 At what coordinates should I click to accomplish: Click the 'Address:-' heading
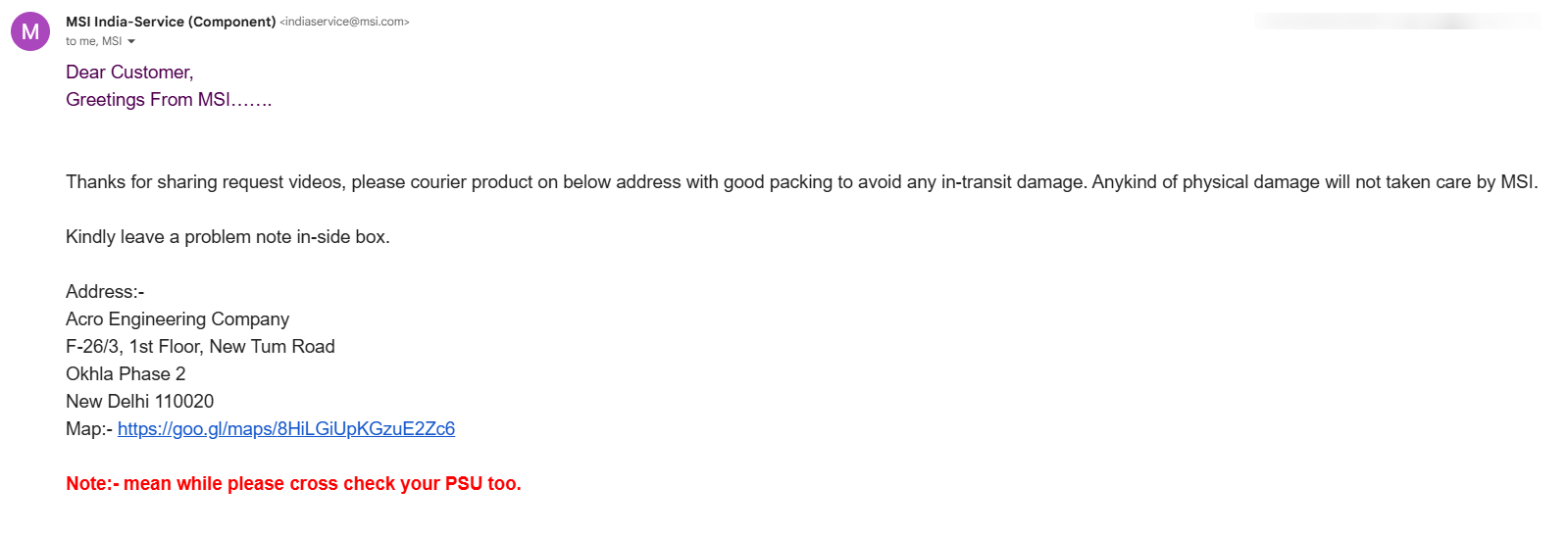point(105,291)
